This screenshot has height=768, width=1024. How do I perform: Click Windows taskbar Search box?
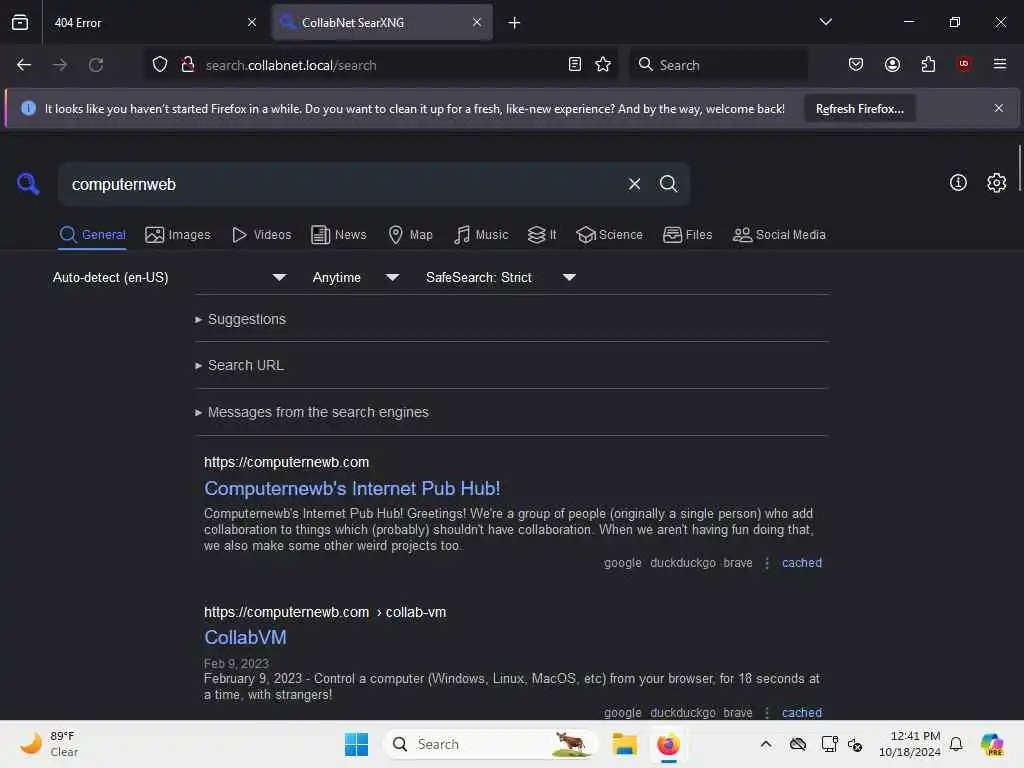pos(491,744)
